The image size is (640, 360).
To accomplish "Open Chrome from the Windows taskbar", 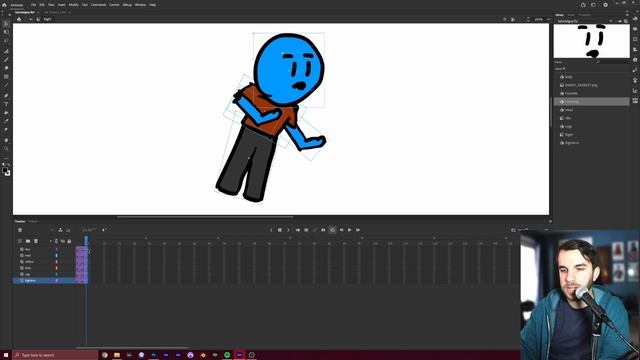I will coord(105,355).
